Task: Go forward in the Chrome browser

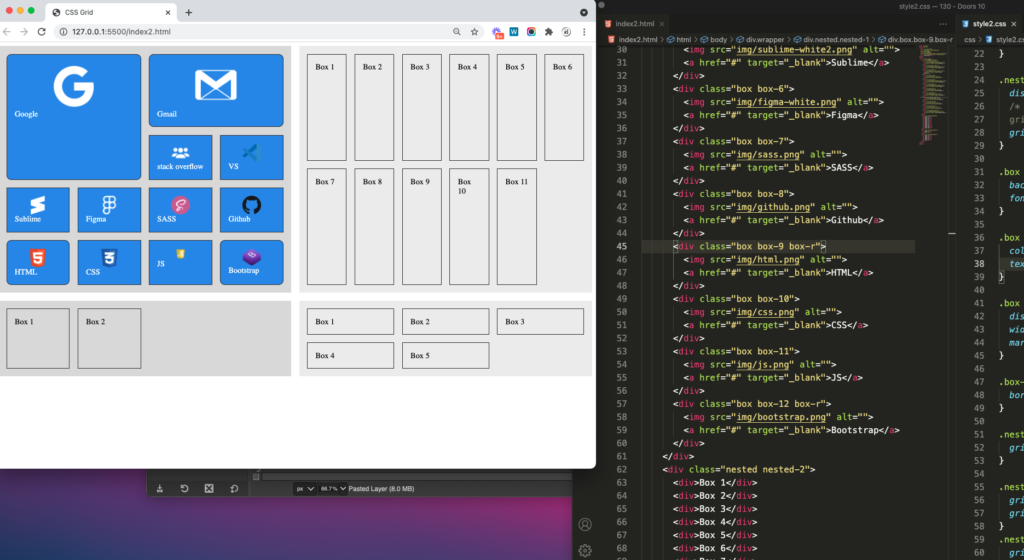Action: (24, 31)
